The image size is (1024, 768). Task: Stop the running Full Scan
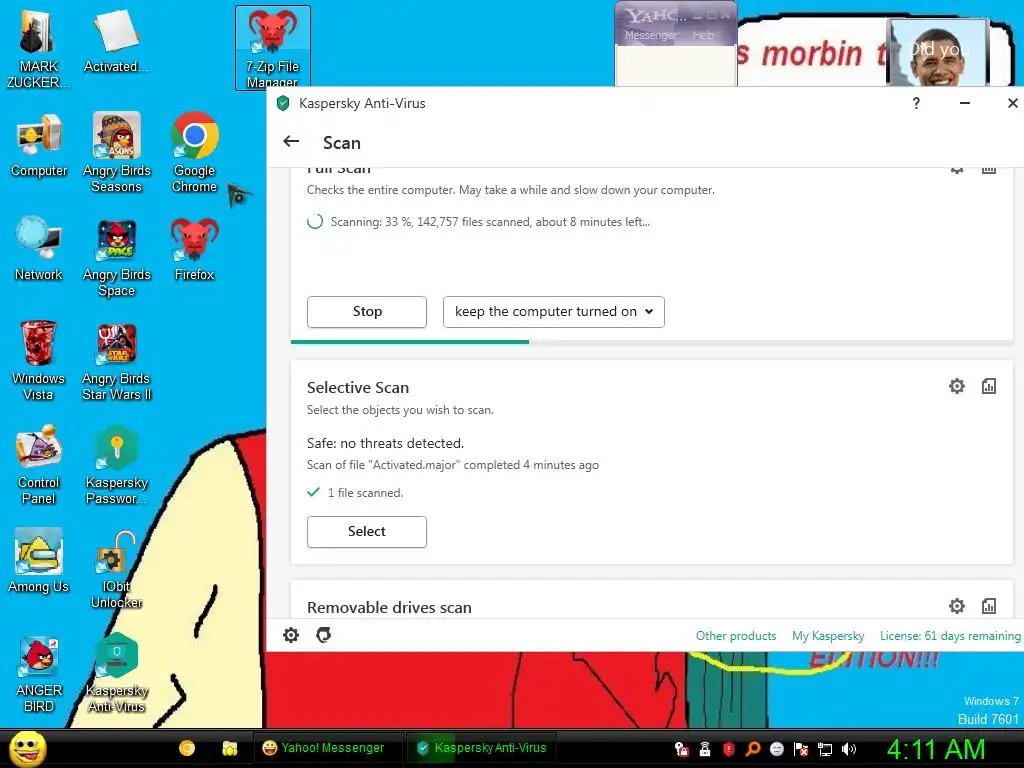pyautogui.click(x=367, y=312)
